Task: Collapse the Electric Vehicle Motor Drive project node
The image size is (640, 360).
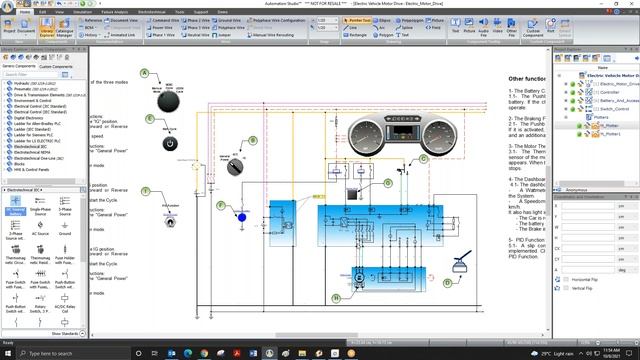Action: (x=559, y=76)
